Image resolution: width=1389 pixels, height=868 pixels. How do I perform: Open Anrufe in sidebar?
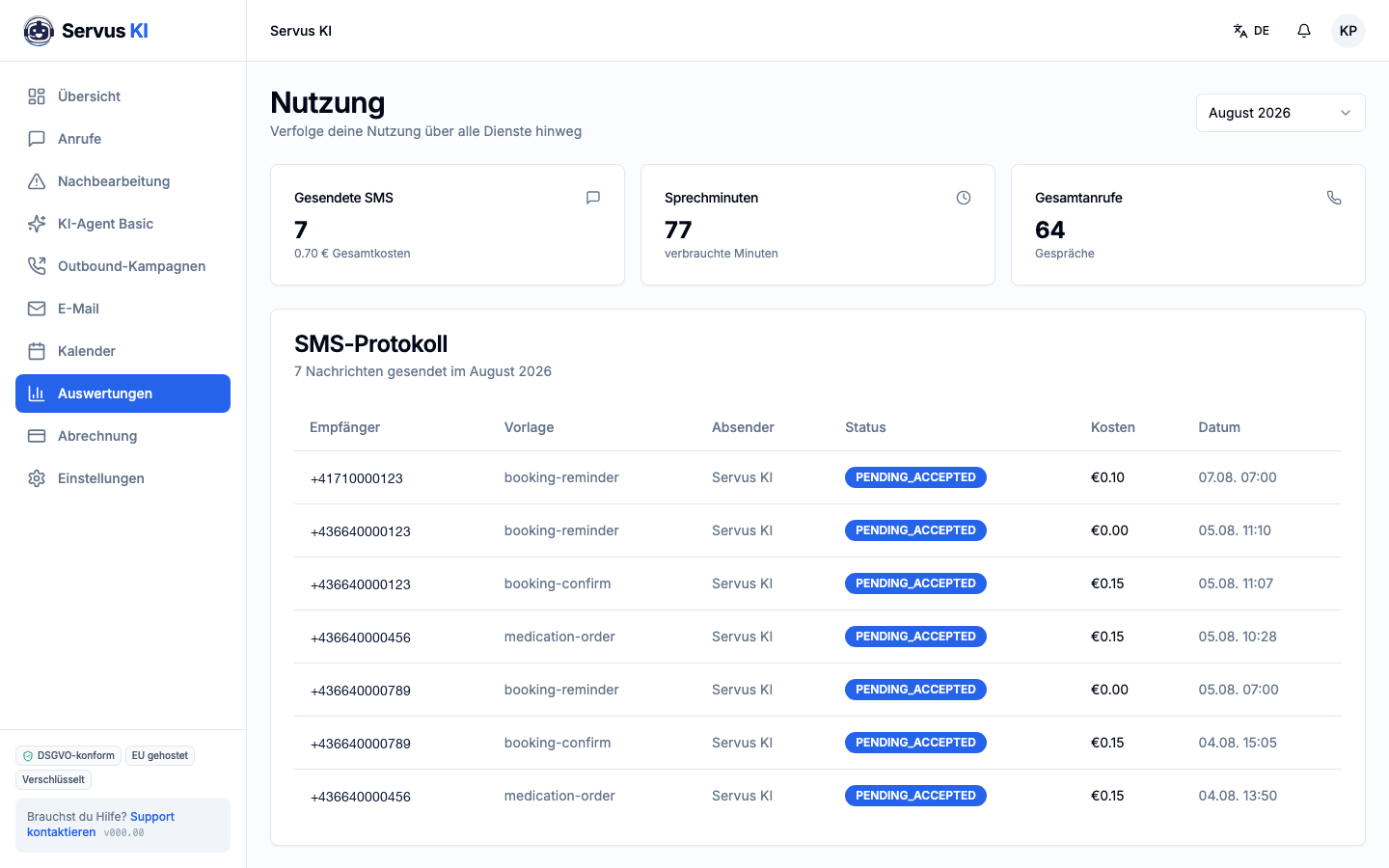123,139
